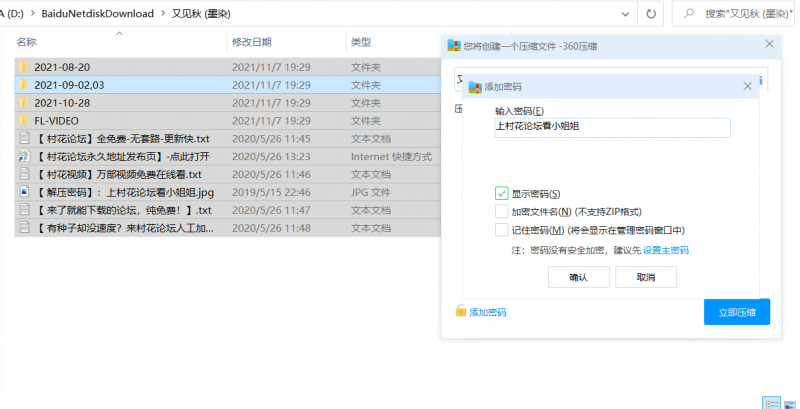Click the JPG file icon
The width and height of the screenshot is (800, 409).
coord(23,192)
